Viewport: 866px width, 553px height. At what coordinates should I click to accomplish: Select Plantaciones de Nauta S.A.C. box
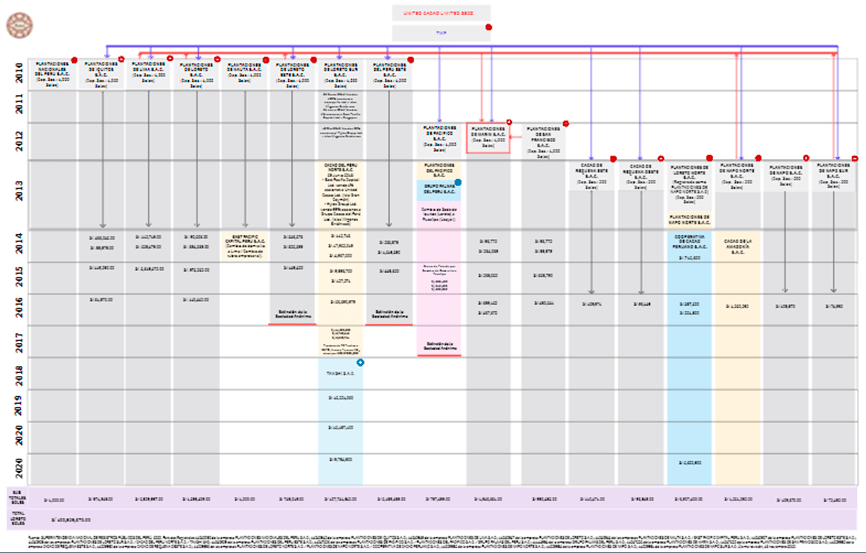245,74
